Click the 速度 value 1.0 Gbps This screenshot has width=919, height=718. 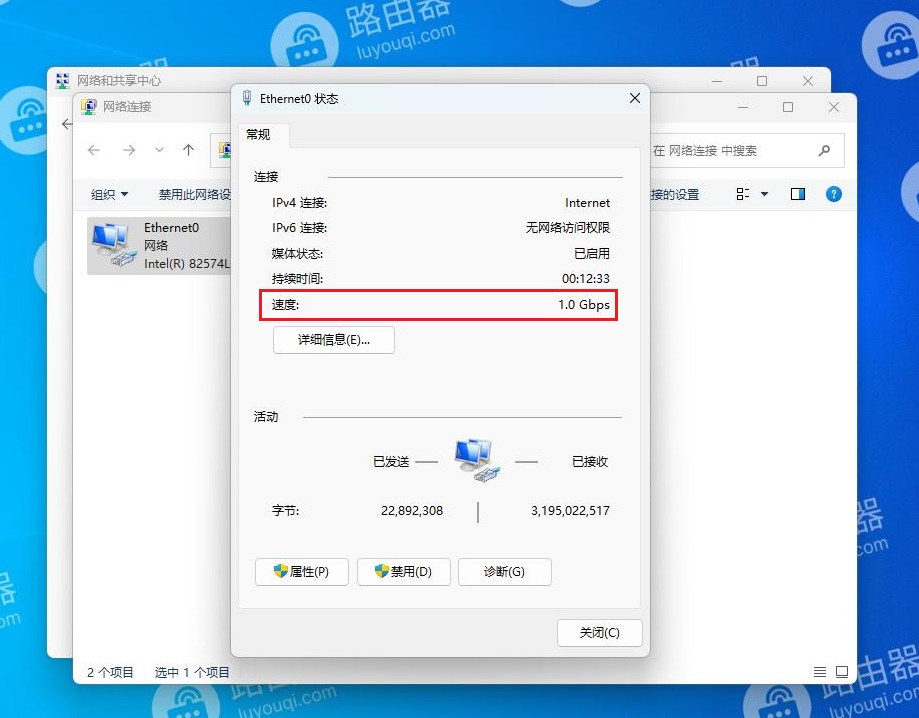coord(584,305)
